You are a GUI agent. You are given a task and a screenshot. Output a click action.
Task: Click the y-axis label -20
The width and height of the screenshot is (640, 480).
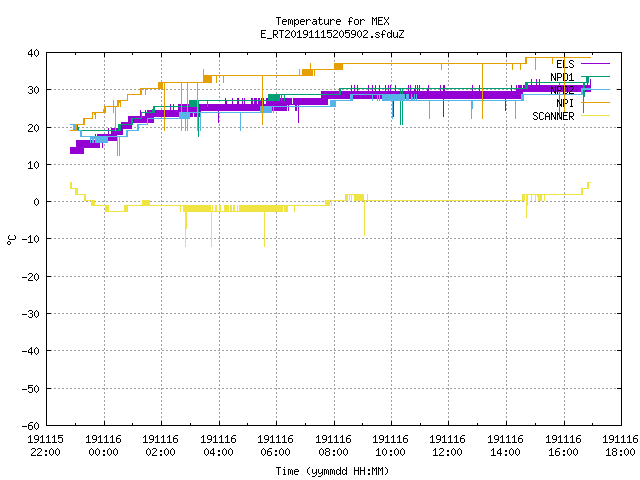pos(31,277)
